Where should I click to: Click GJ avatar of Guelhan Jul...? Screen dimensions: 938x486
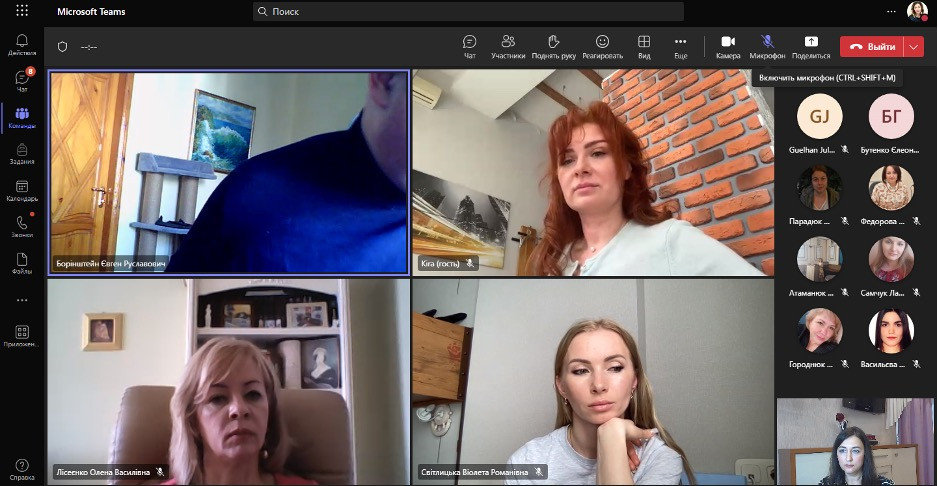tap(820, 116)
